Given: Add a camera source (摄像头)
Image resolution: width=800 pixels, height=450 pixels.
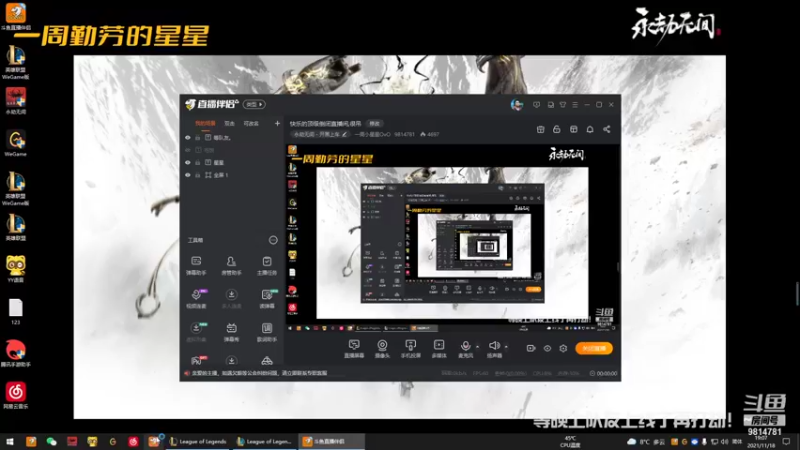Looking at the screenshot, I should pyautogui.click(x=382, y=349).
